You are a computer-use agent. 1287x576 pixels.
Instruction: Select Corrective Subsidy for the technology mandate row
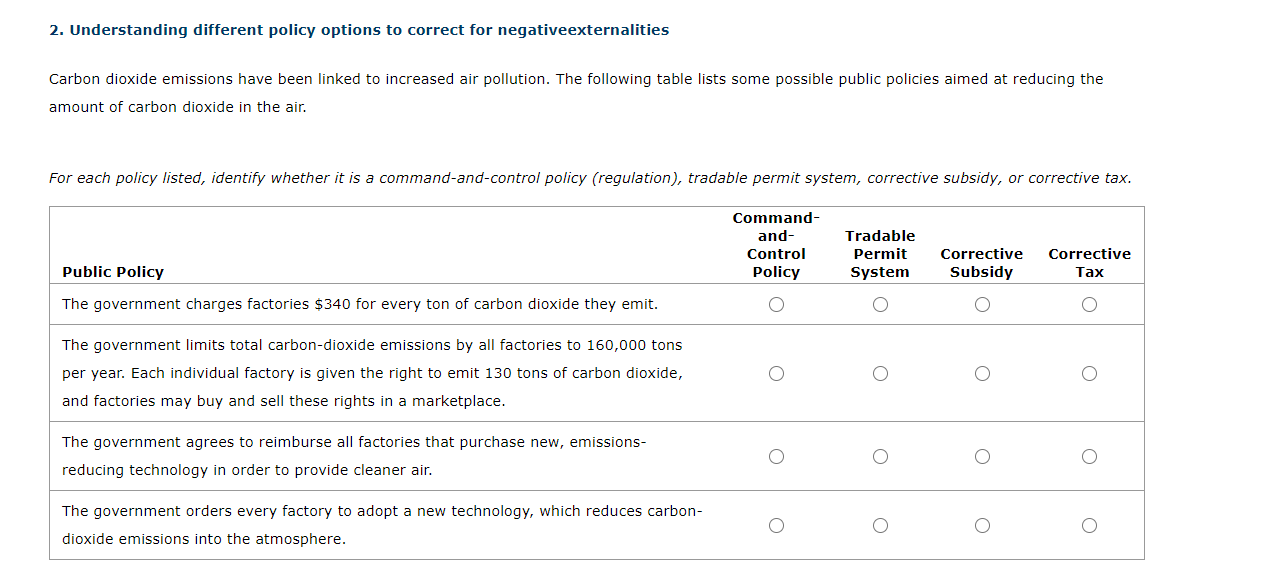pyautogui.click(x=982, y=524)
